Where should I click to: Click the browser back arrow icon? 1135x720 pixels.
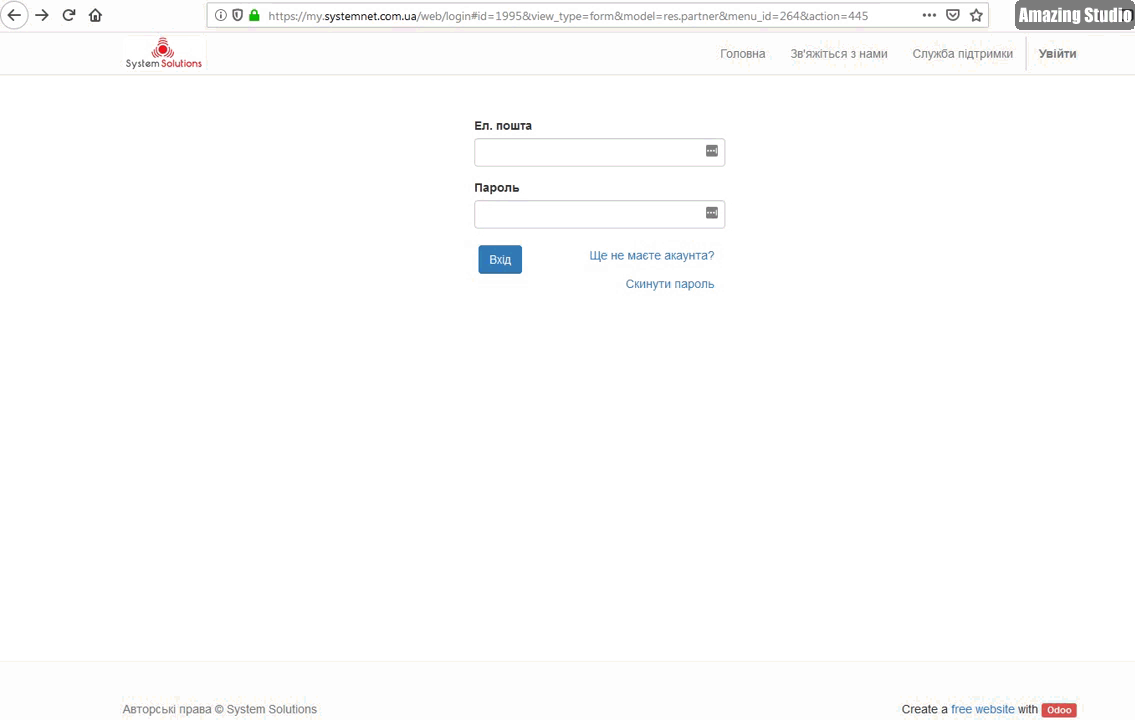[x=14, y=15]
